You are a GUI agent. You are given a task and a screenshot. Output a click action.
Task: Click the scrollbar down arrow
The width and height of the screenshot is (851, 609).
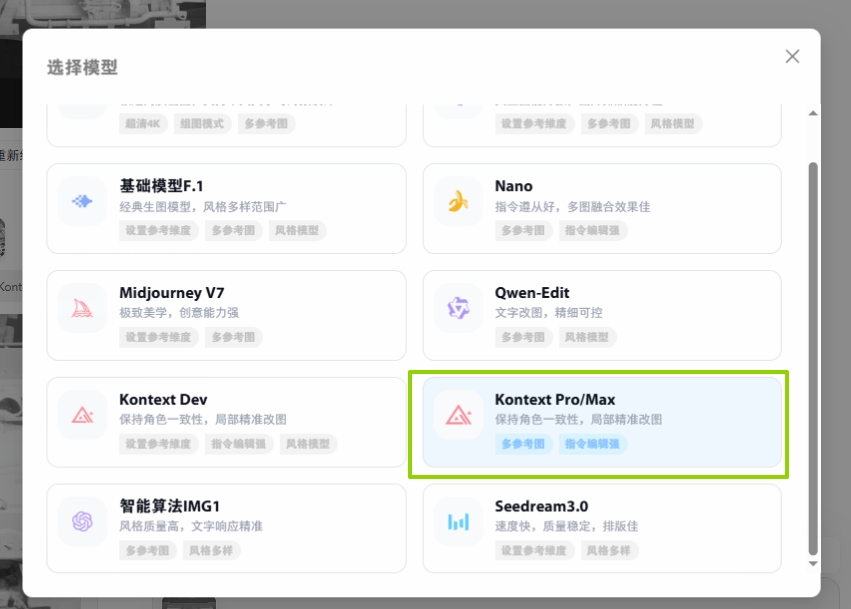813,564
